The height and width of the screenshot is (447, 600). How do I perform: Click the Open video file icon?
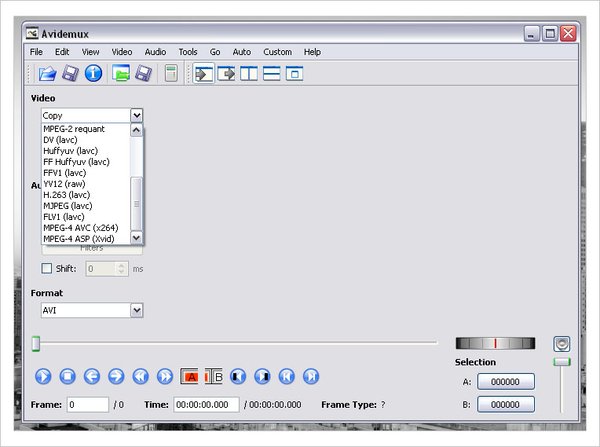click(x=46, y=73)
